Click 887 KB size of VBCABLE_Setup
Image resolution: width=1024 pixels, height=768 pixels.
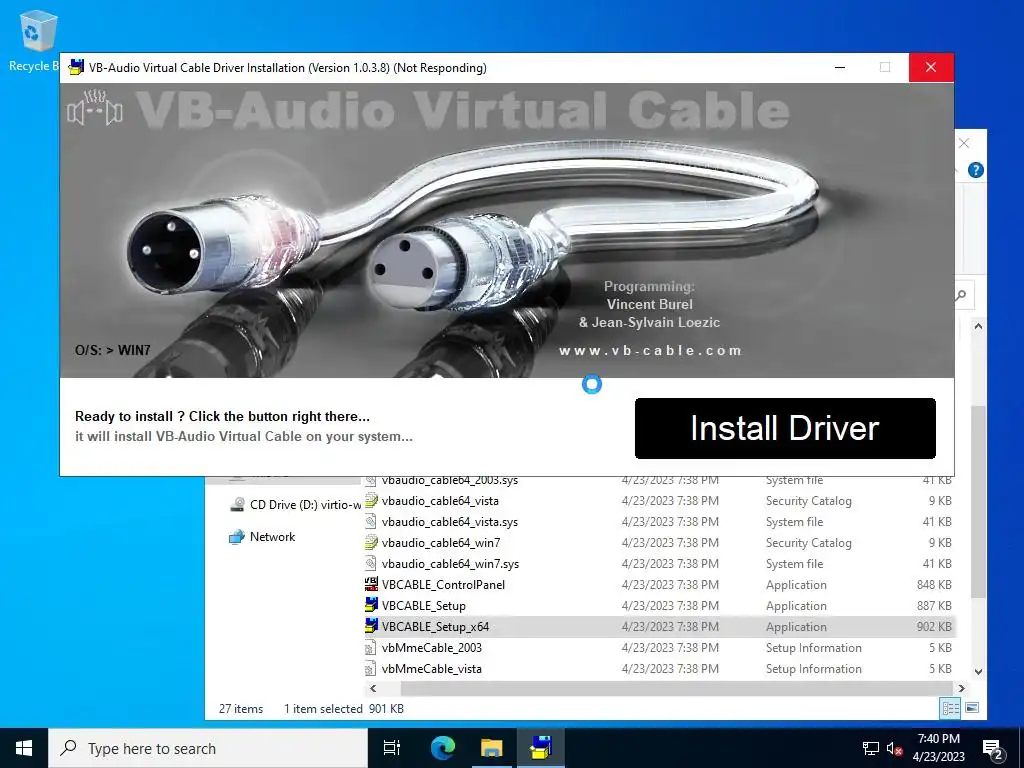click(934, 605)
